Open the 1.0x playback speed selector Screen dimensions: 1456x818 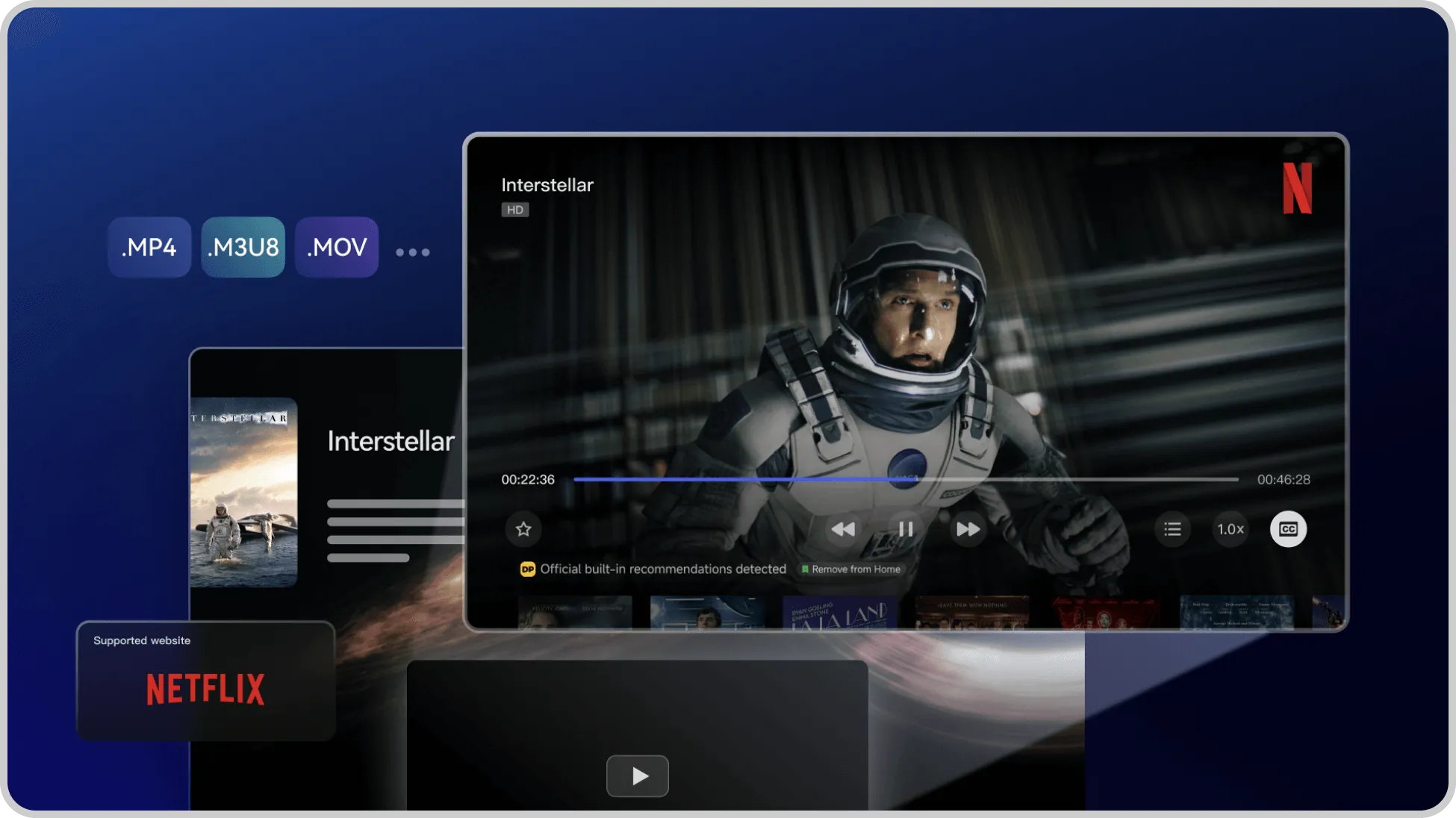point(1230,529)
